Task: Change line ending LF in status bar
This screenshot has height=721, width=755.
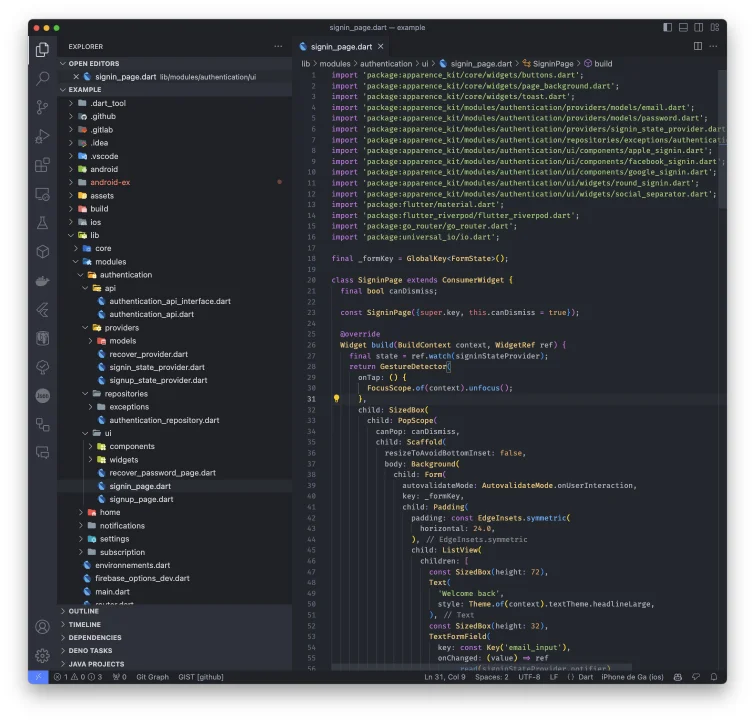Action: point(554,677)
